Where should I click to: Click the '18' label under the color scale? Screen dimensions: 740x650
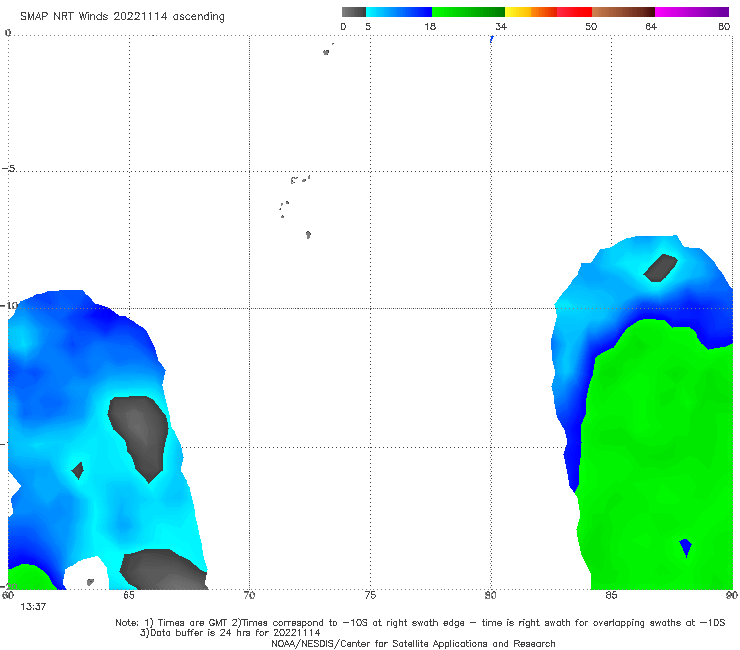tap(430, 27)
